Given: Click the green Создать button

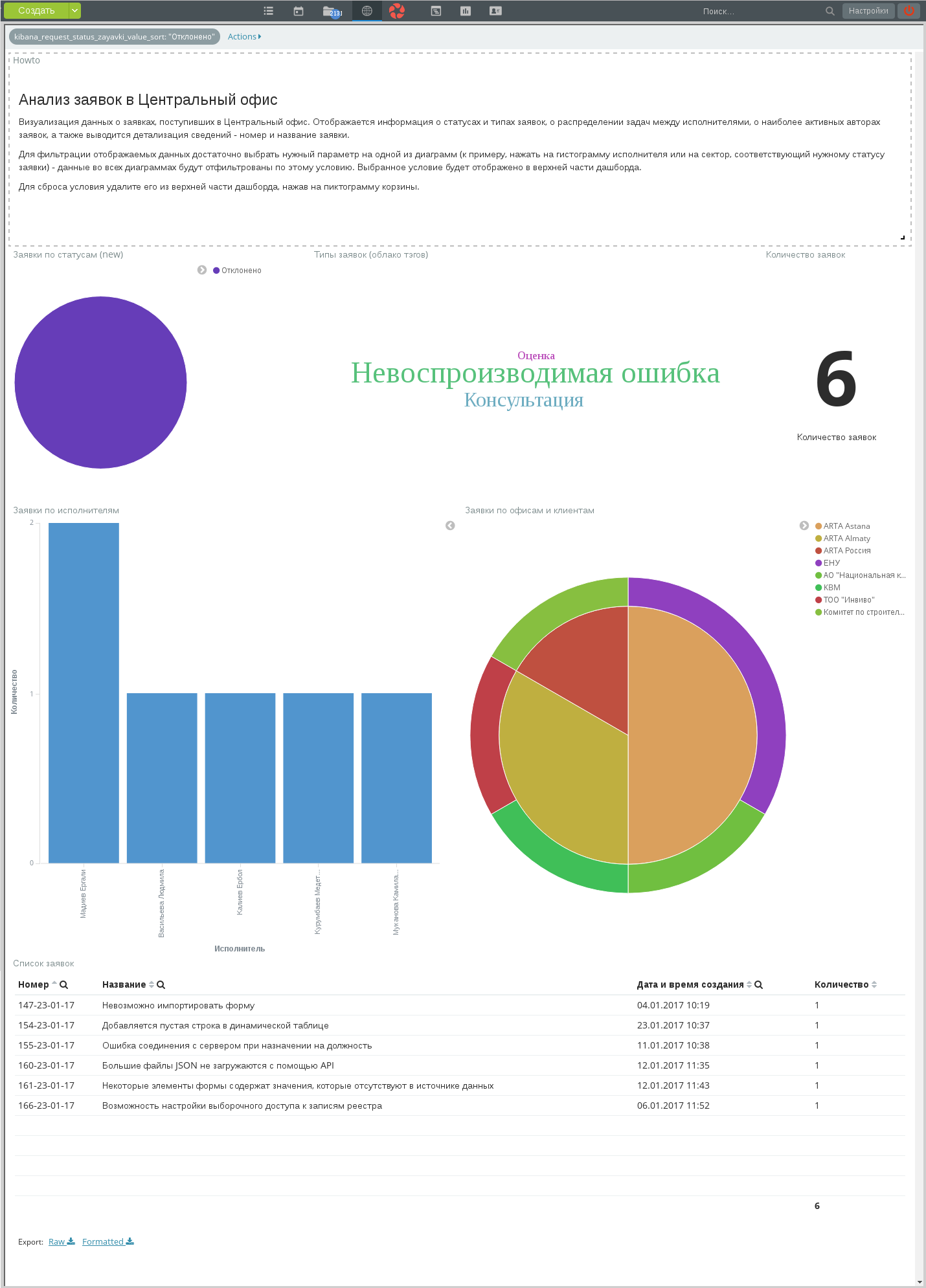Looking at the screenshot, I should [x=36, y=10].
